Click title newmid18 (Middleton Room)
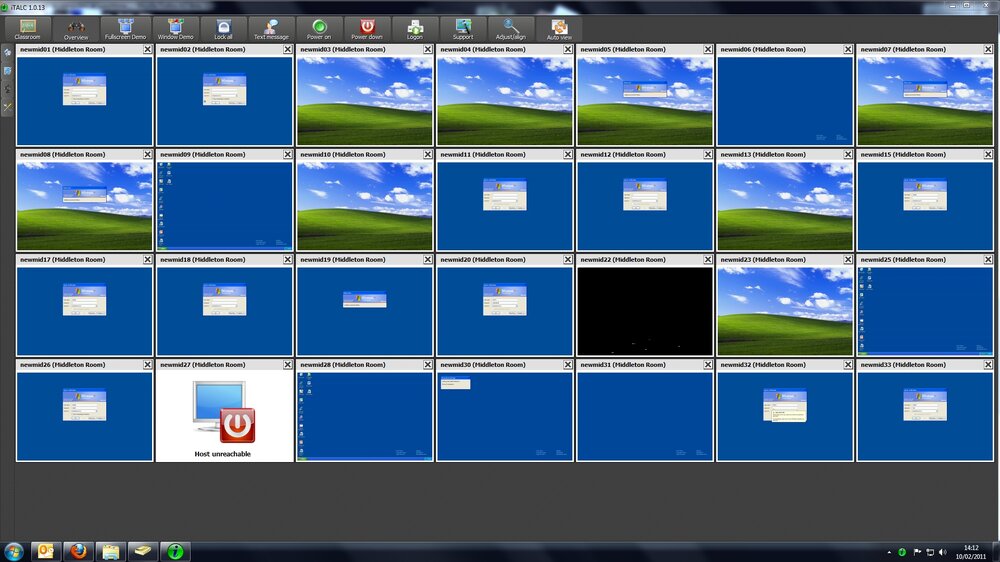Viewport: 1000px width, 562px height. (x=202, y=260)
